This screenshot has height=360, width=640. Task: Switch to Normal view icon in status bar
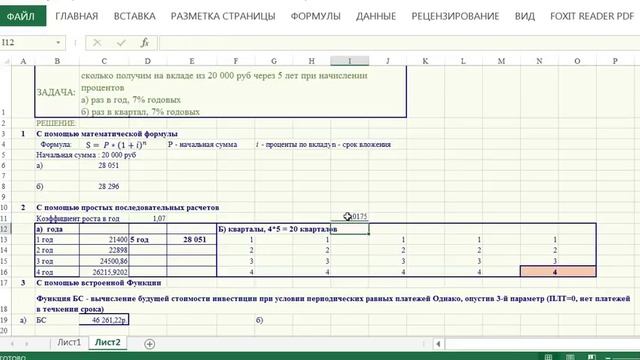pyautogui.click(x=548, y=357)
